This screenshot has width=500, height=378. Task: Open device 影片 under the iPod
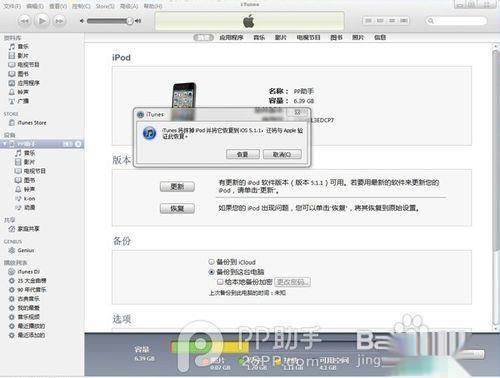[25, 162]
